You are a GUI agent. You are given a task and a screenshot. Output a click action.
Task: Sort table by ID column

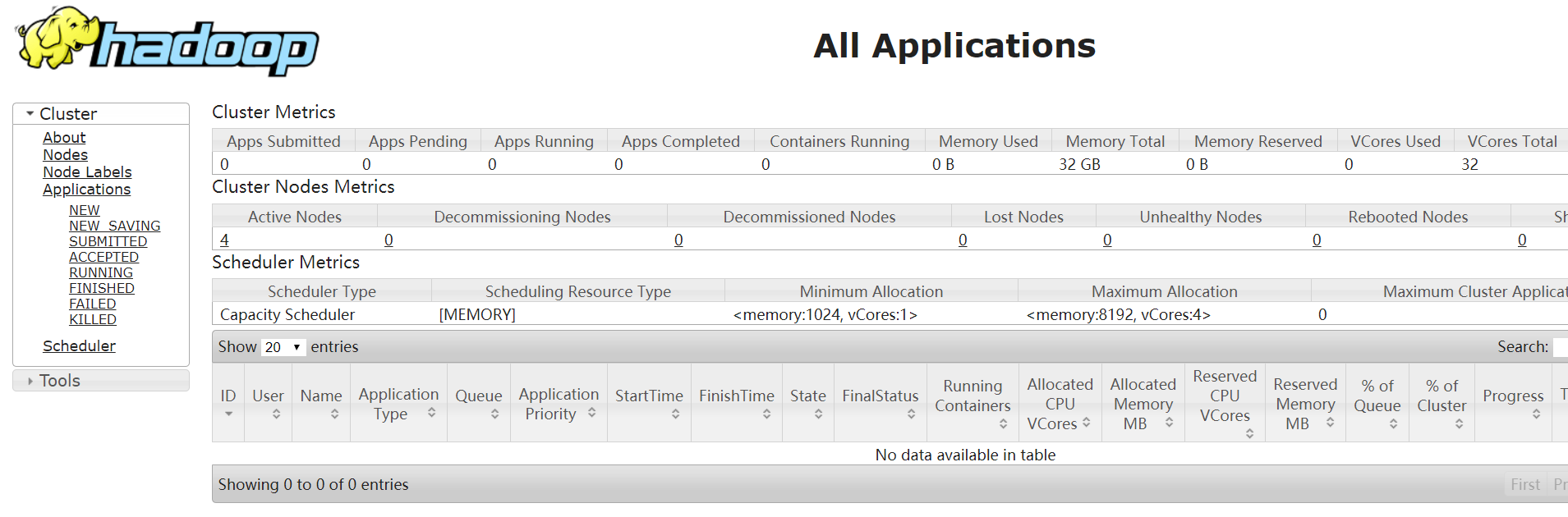[x=228, y=403]
